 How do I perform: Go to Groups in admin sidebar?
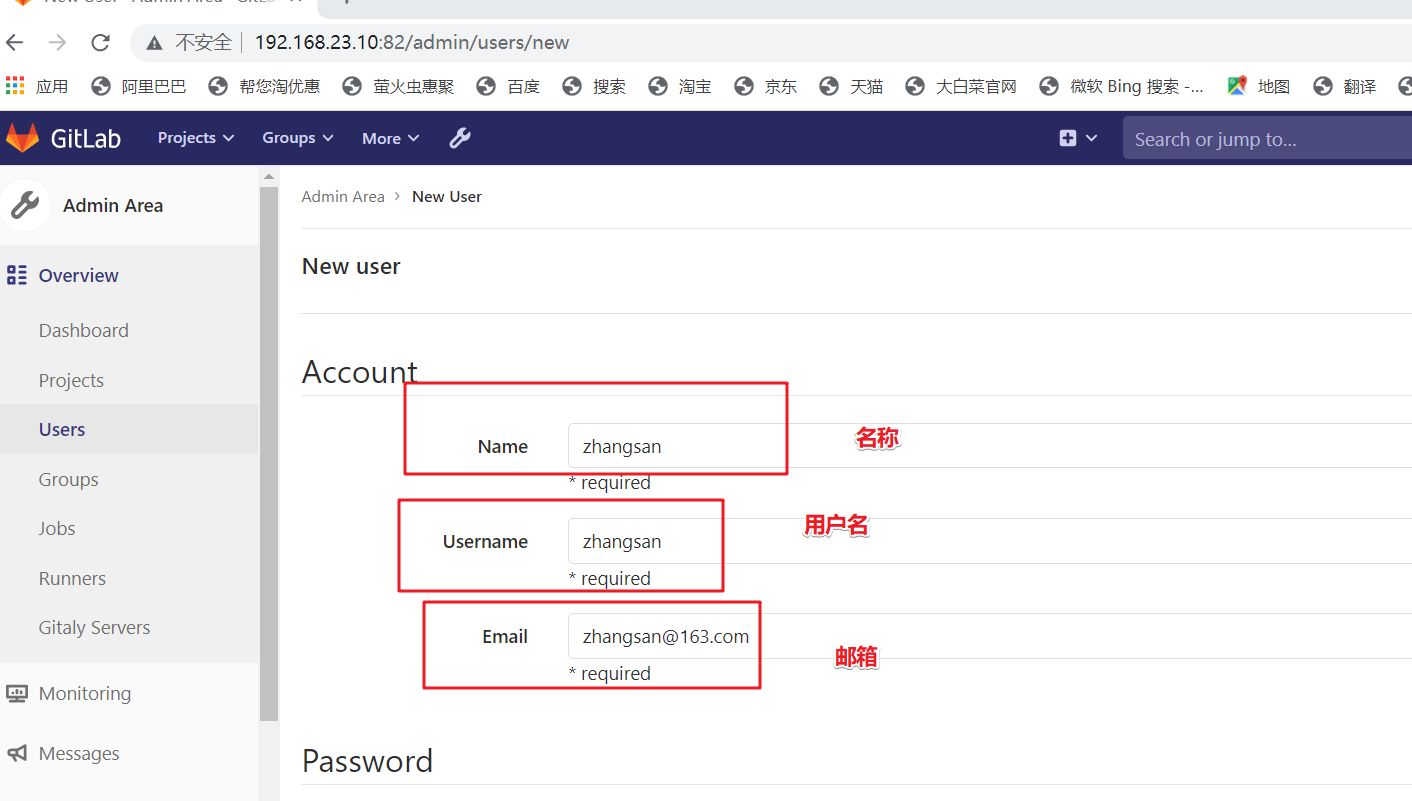click(x=68, y=479)
